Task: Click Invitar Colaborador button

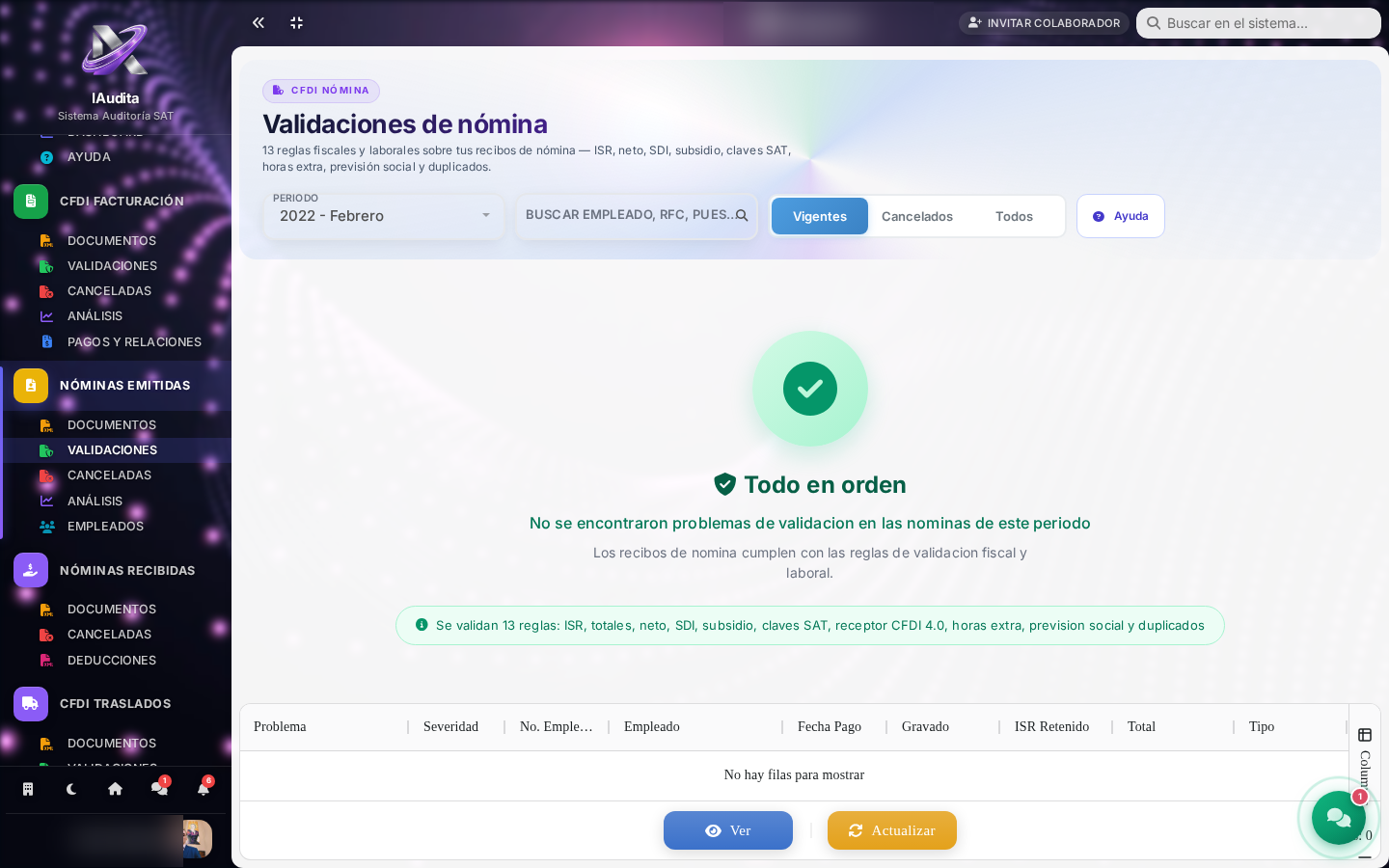Action: pyautogui.click(x=1044, y=22)
